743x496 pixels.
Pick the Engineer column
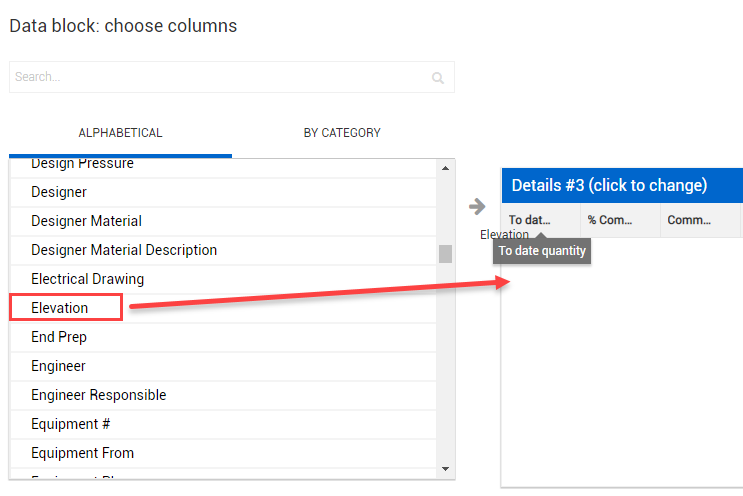pos(58,366)
